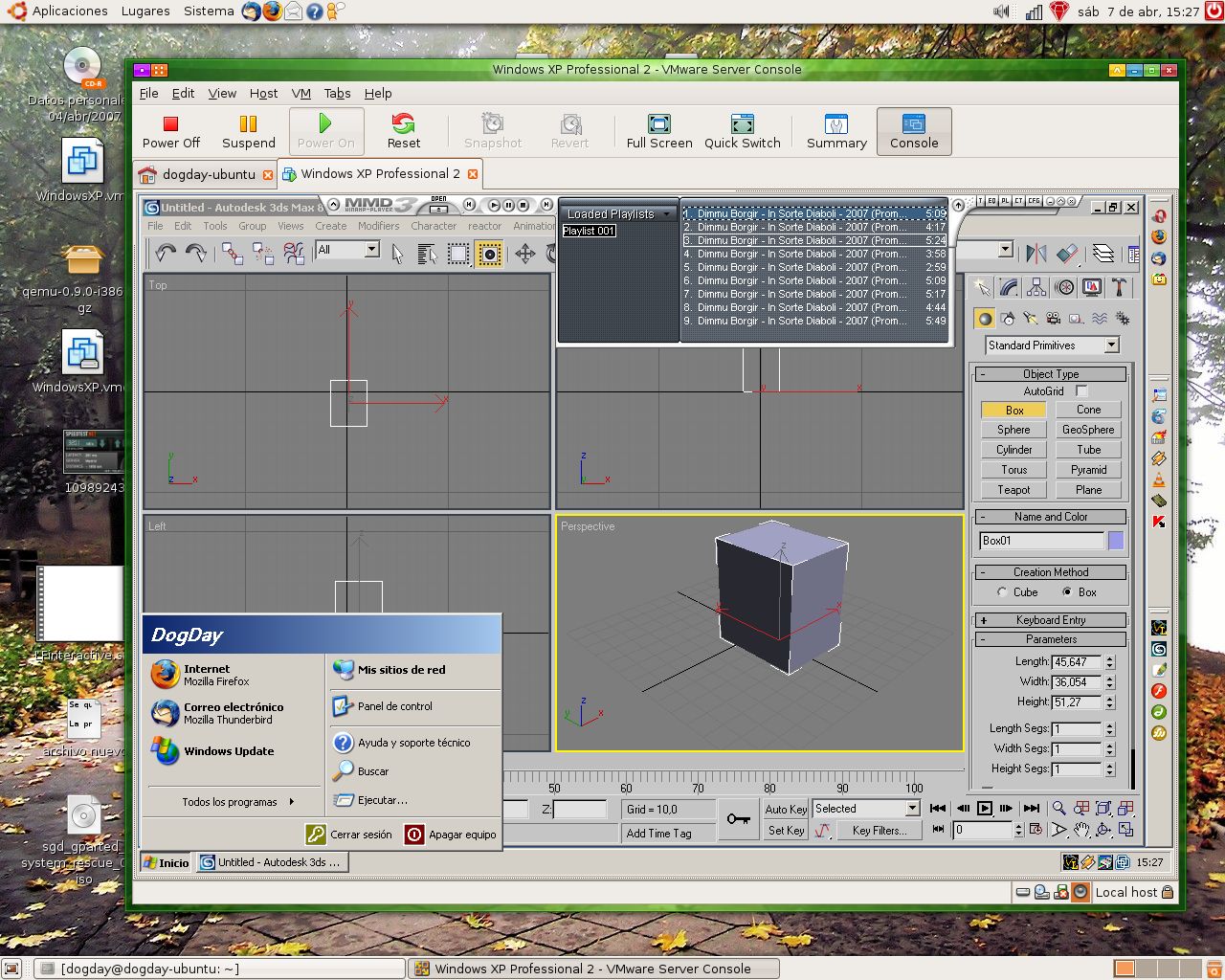
Task: Expand Todos los programas in Start menu
Action: click(237, 802)
